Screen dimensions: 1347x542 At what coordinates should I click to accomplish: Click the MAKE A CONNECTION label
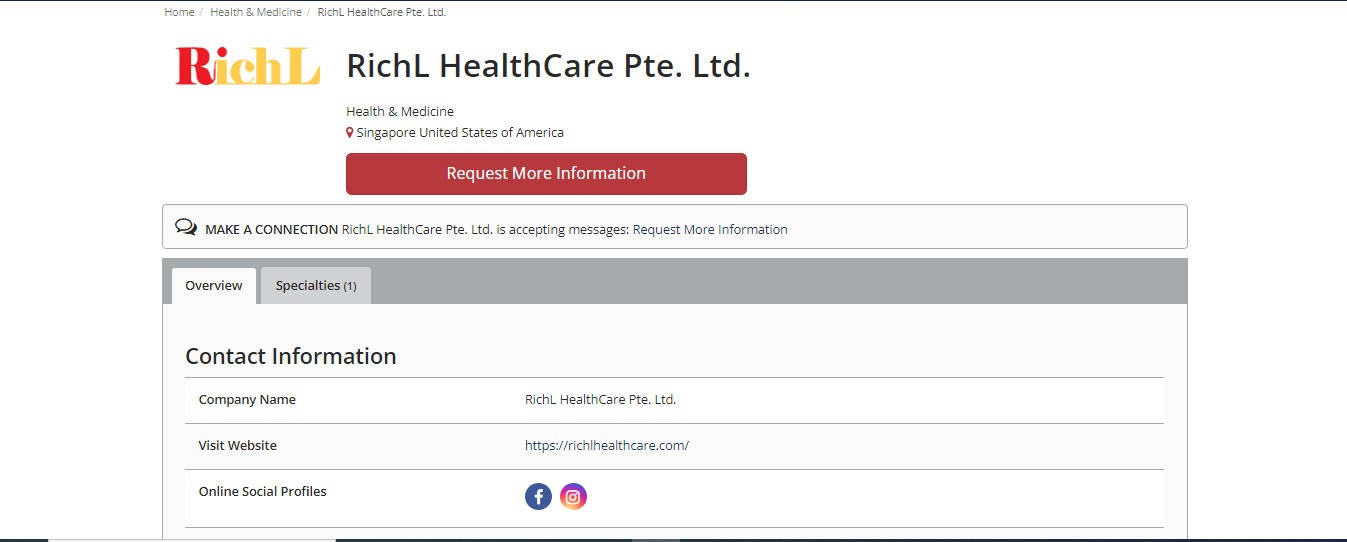(272, 229)
